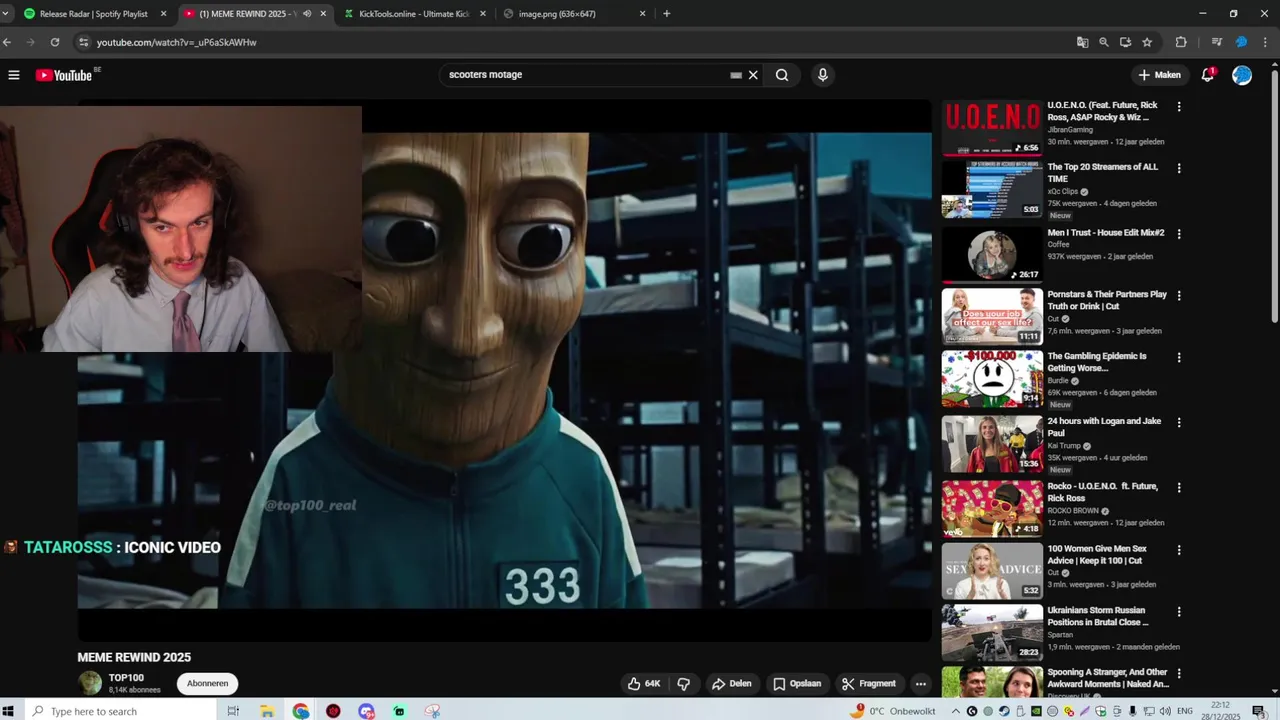This screenshot has width=1280, height=720.
Task: Open a new browser tab
Action: 667,14
